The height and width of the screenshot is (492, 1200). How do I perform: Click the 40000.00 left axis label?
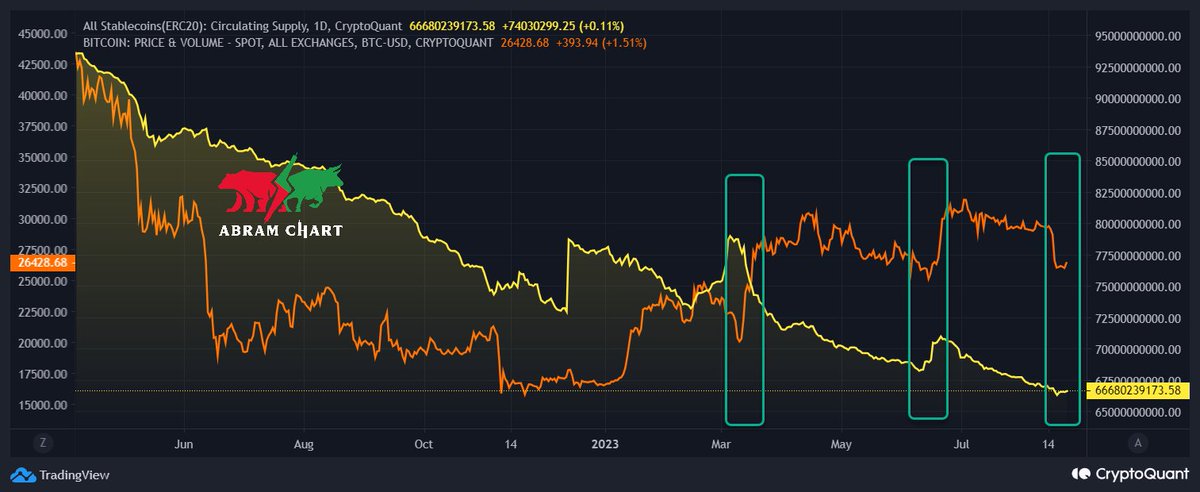(42, 96)
